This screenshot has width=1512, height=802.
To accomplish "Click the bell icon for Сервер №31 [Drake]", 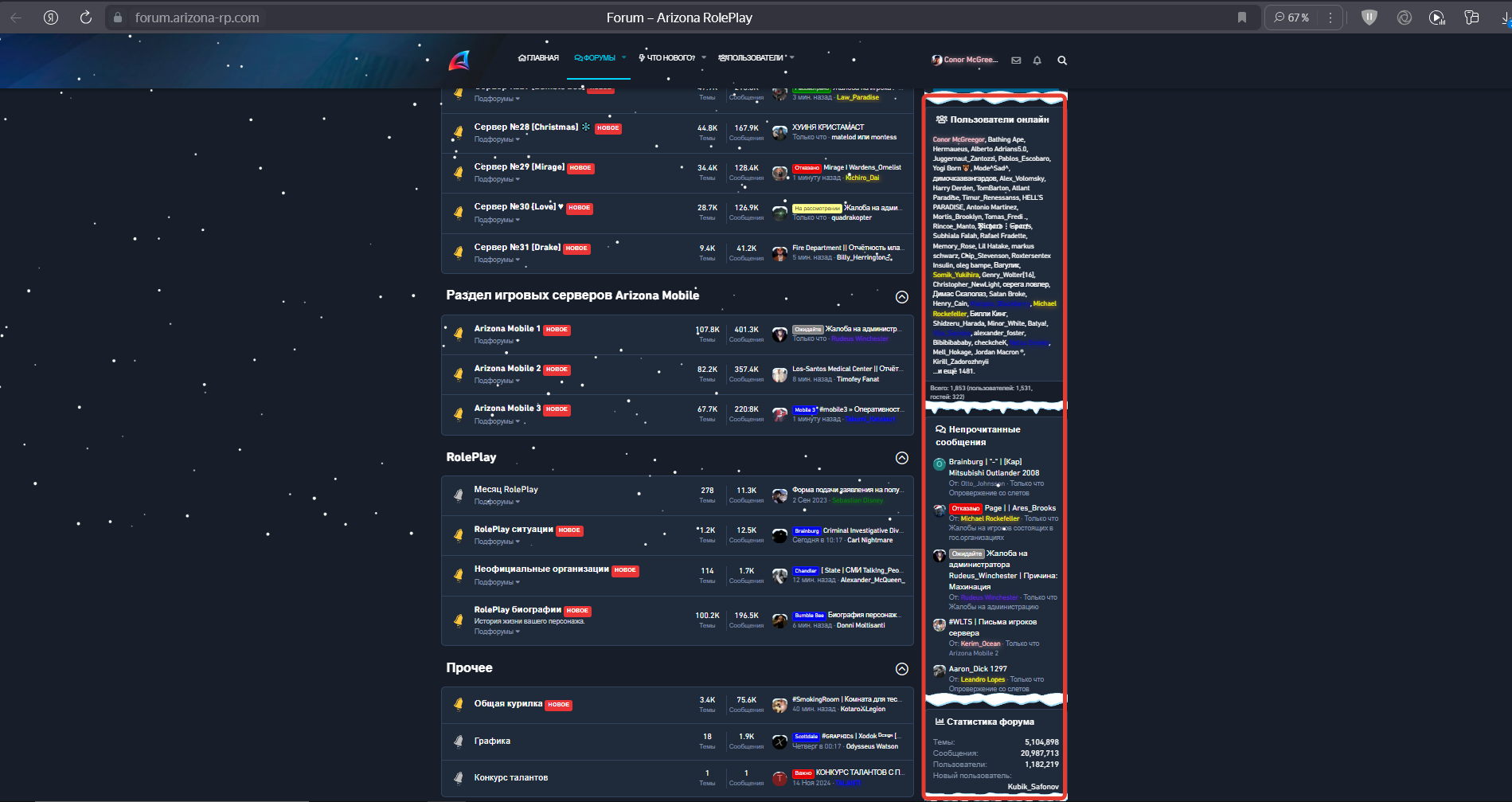I will point(459,252).
